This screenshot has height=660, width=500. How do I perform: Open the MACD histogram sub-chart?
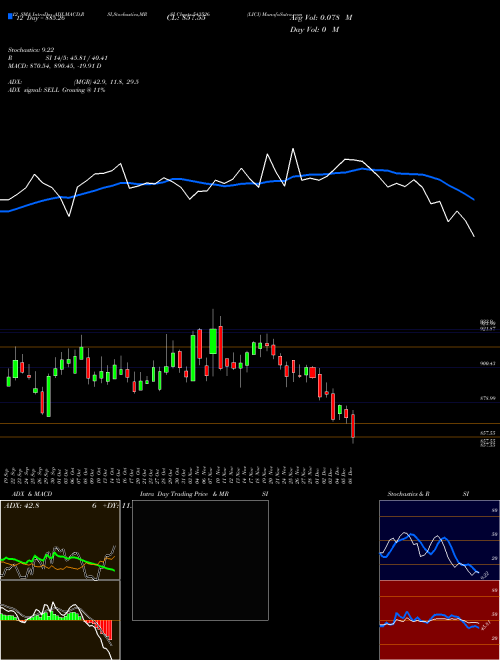pyautogui.click(x=60, y=620)
